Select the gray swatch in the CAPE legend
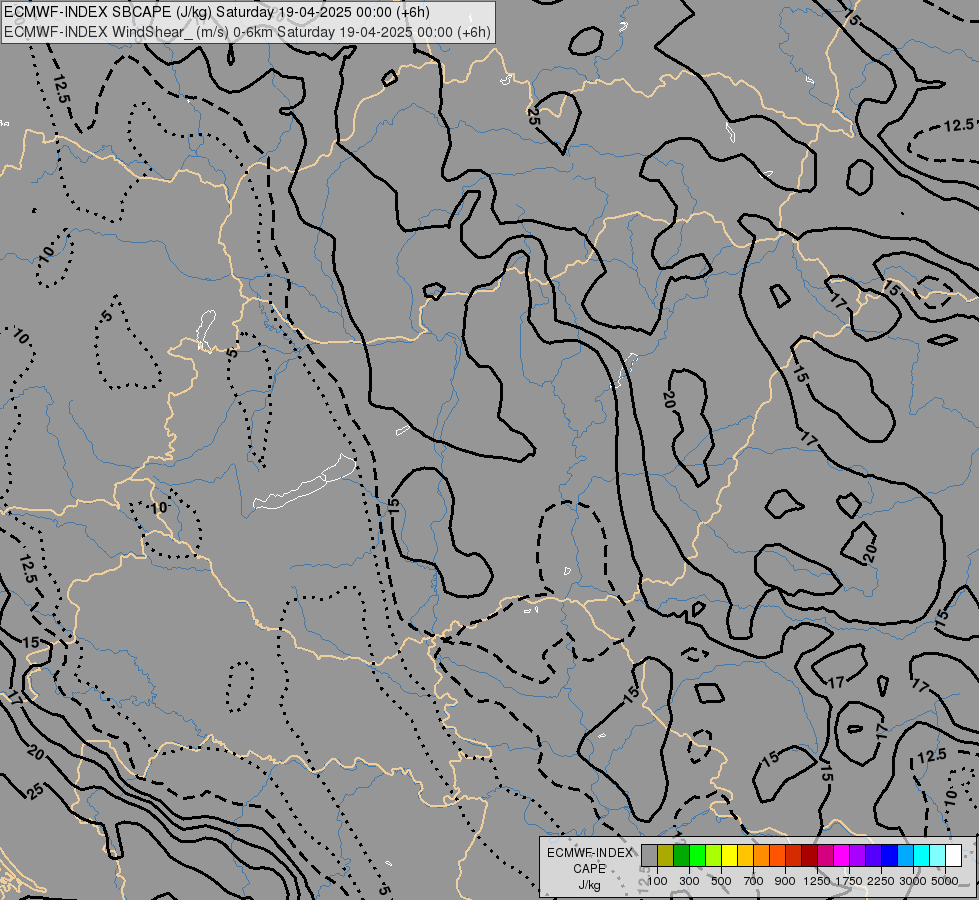 point(649,855)
